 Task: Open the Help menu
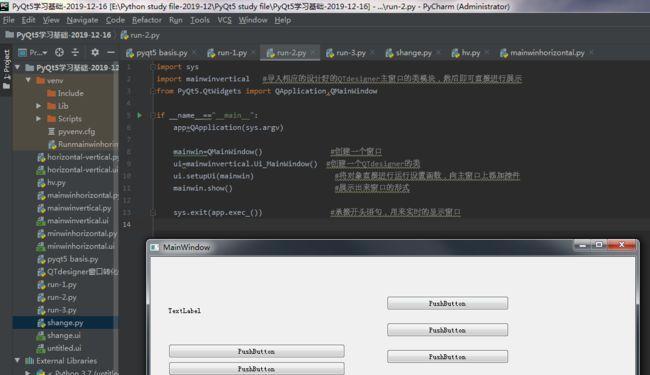(x=282, y=20)
